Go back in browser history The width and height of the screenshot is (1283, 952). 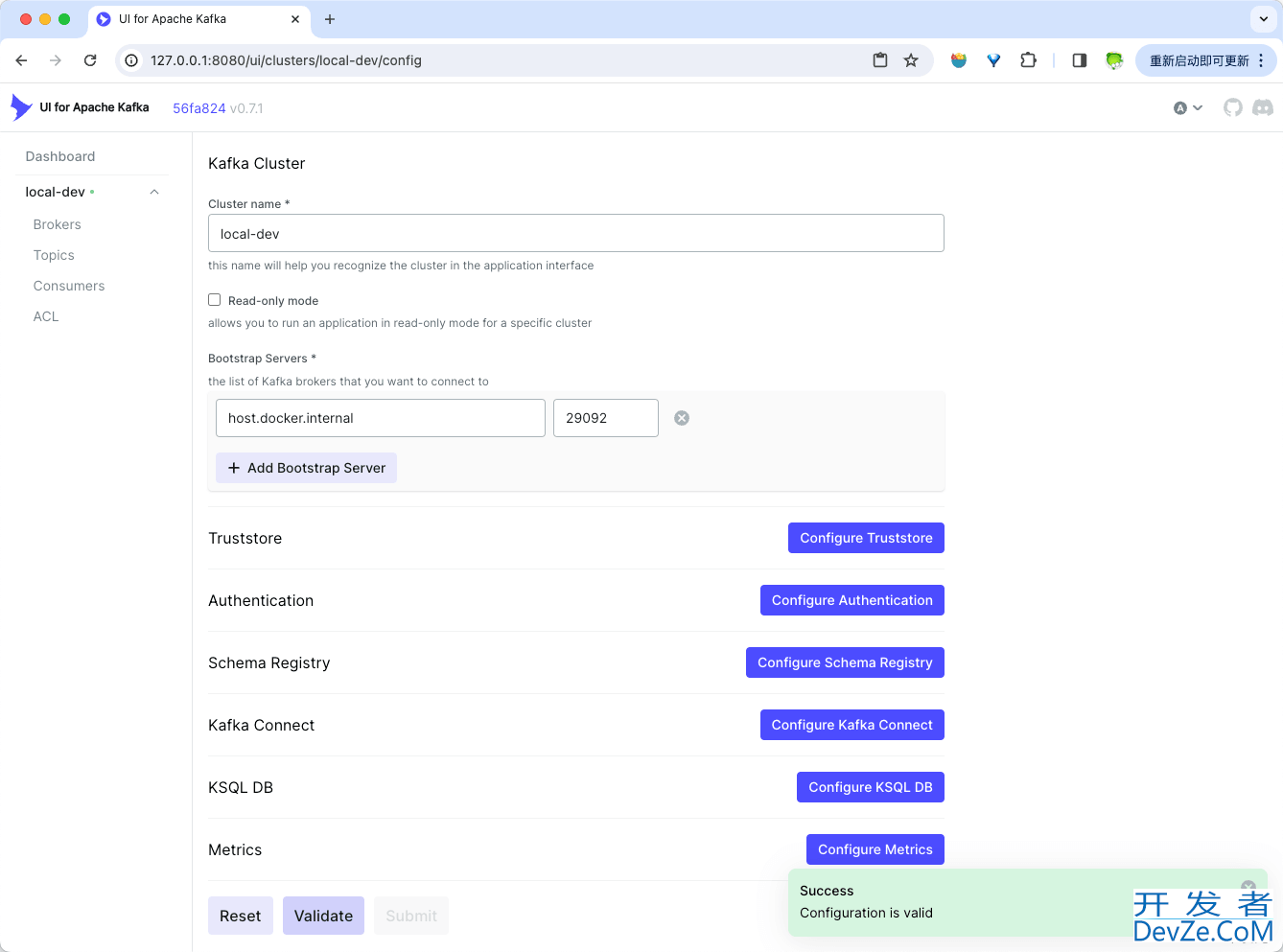[21, 60]
